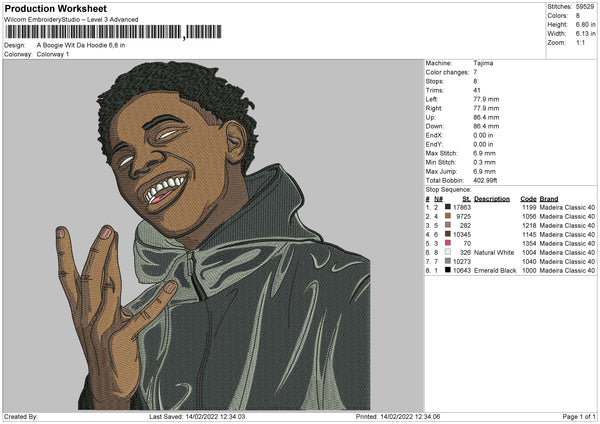This screenshot has height=424, width=600.
Task: Pick the color swatch in the code 1218 row
Action: coord(448,225)
